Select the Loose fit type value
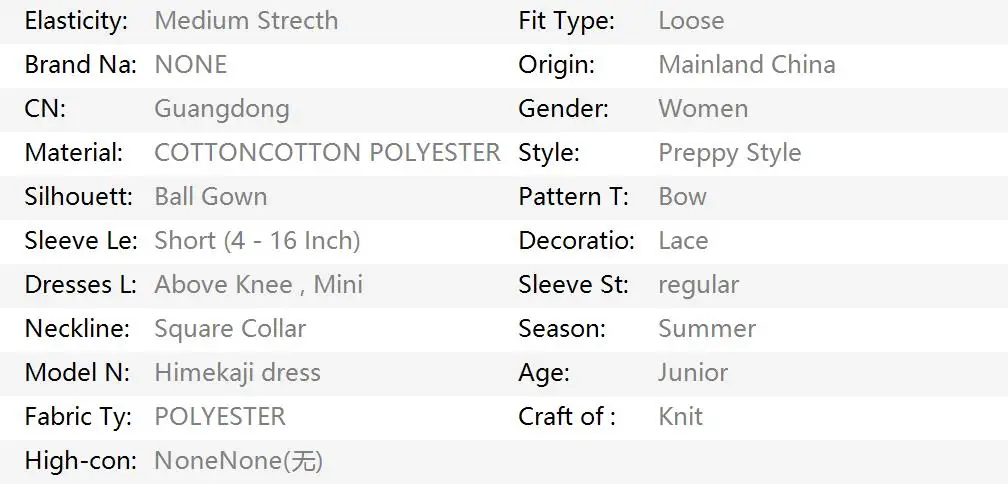 (691, 21)
